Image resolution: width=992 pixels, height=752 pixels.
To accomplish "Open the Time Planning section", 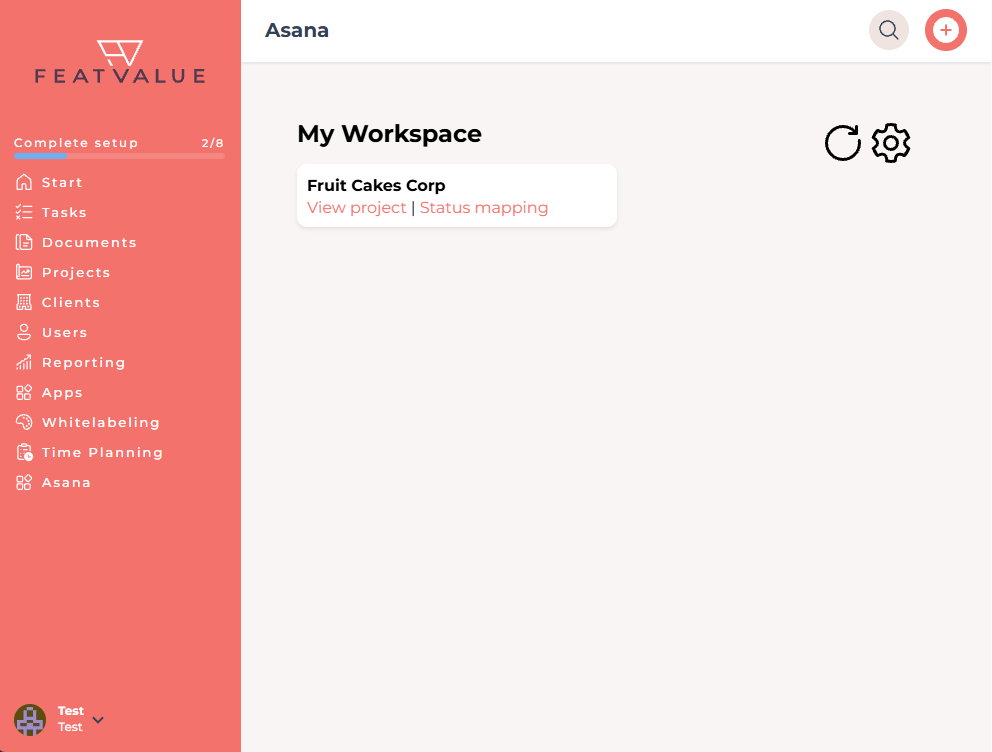I will [24, 452].
